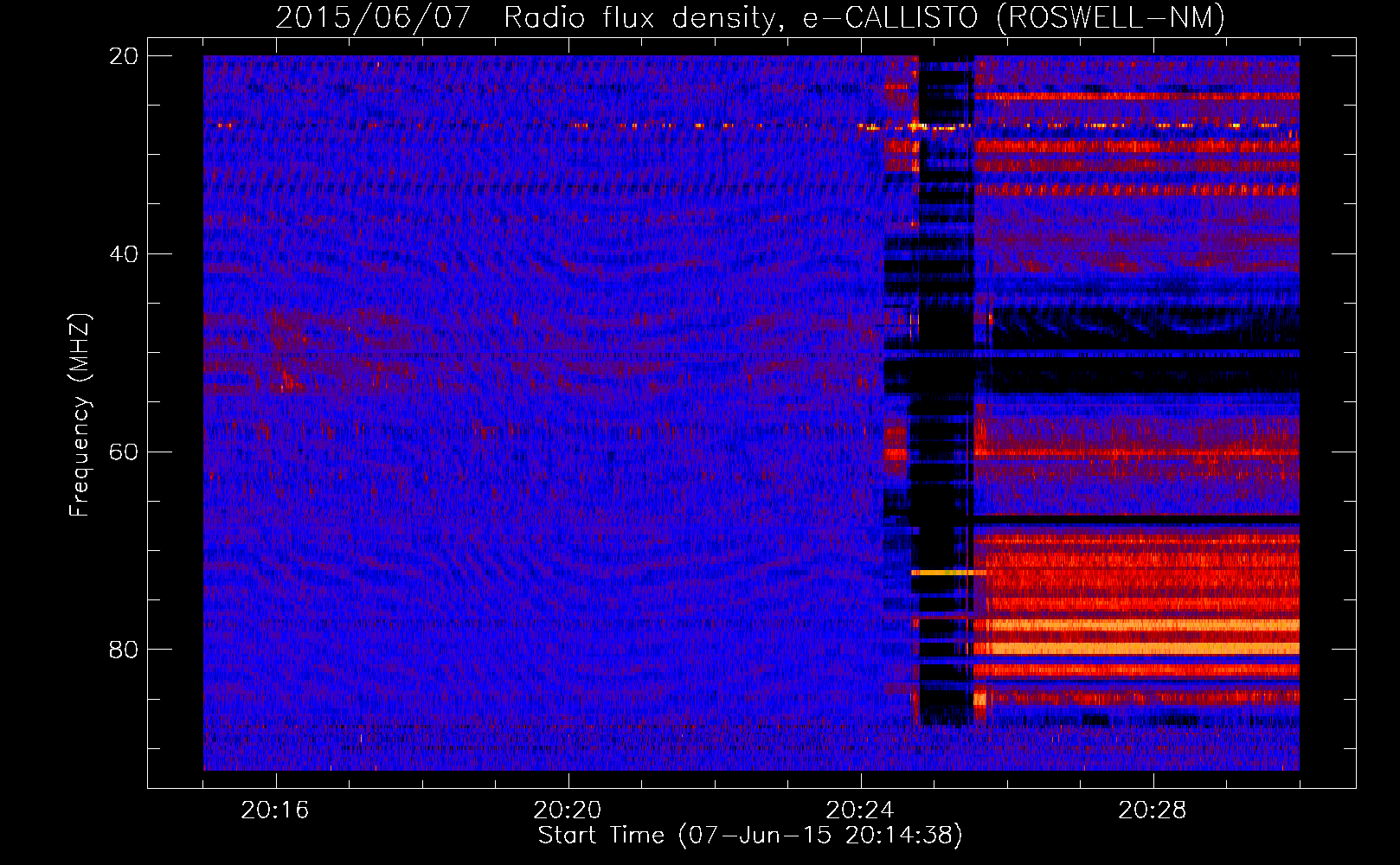
Task: Click the frequency axis label '40'
Action: pos(124,254)
